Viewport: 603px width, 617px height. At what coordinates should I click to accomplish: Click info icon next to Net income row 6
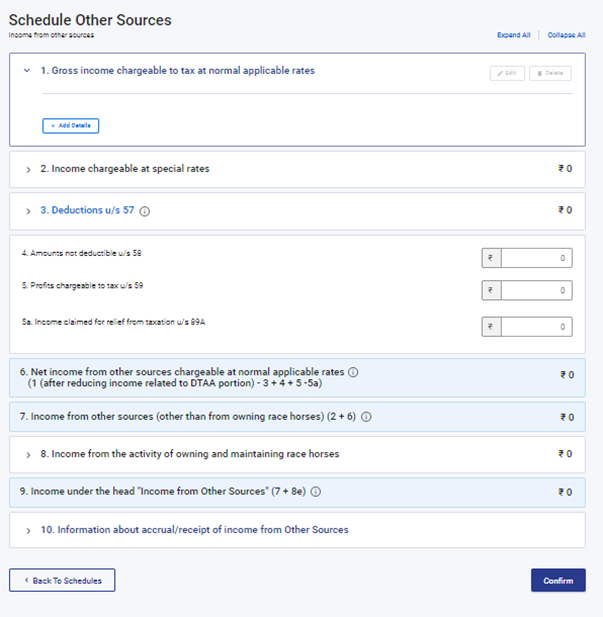(x=353, y=372)
